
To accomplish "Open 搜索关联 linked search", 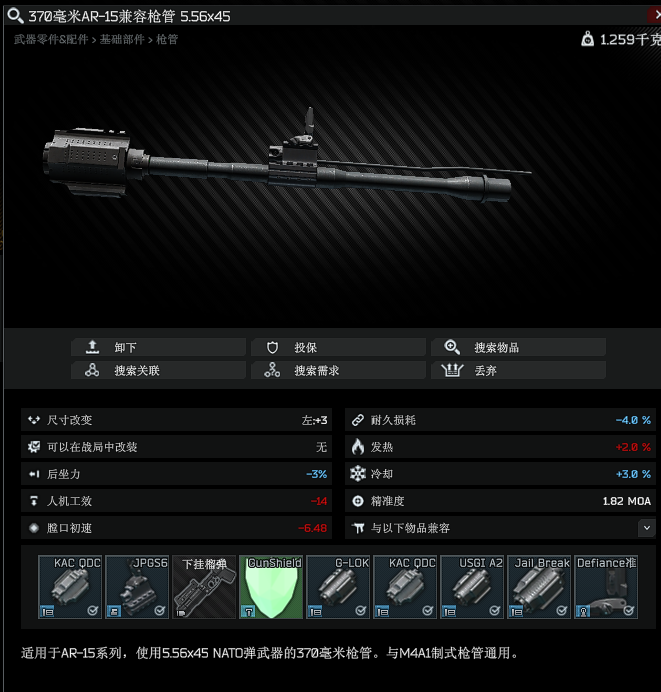I will tap(158, 370).
